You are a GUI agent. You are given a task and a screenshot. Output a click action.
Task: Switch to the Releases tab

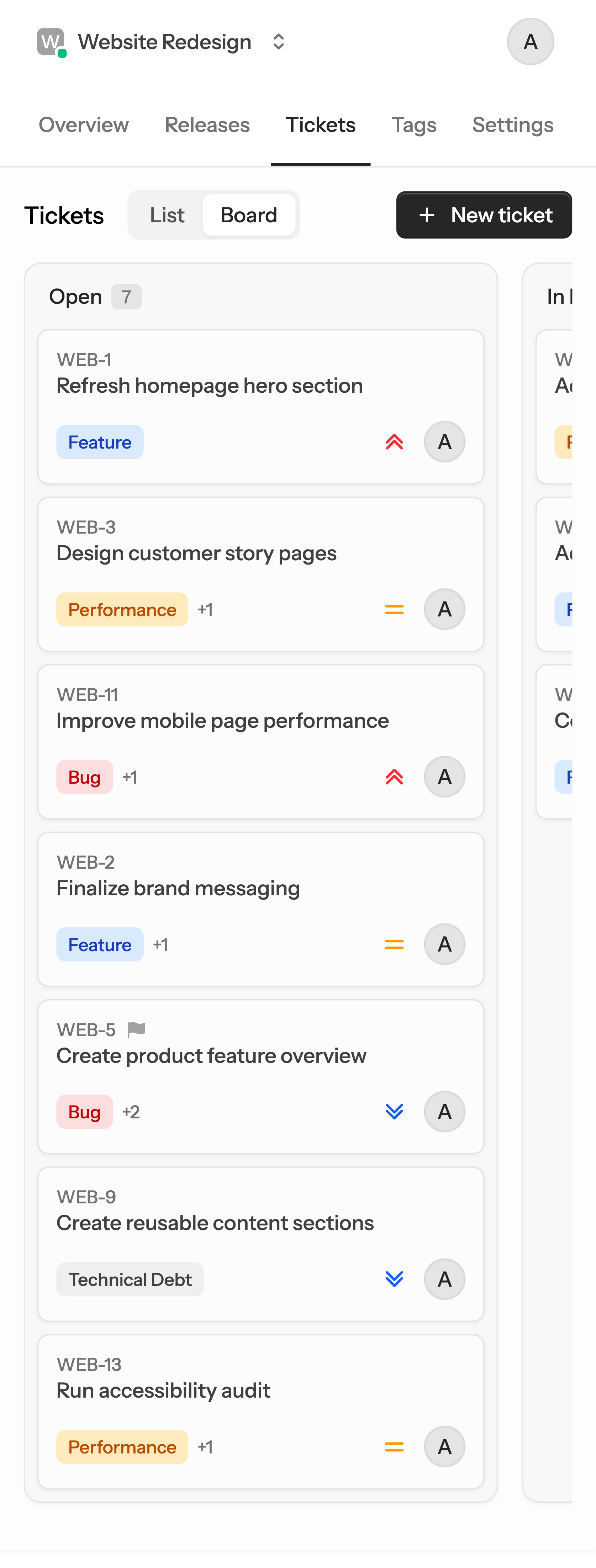[x=207, y=125]
